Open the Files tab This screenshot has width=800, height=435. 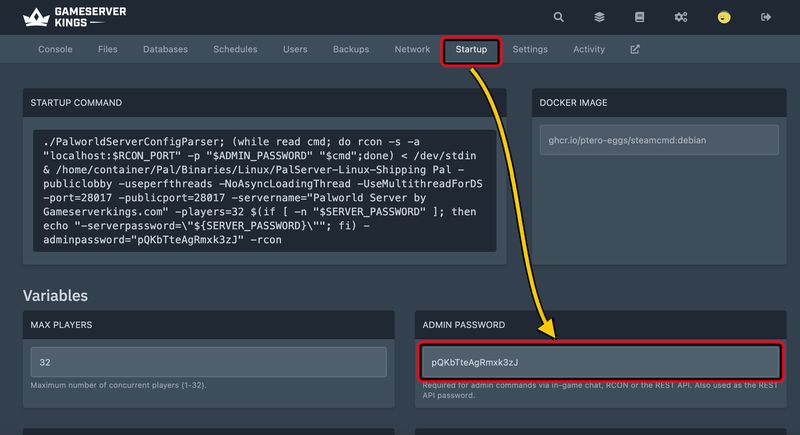point(108,49)
